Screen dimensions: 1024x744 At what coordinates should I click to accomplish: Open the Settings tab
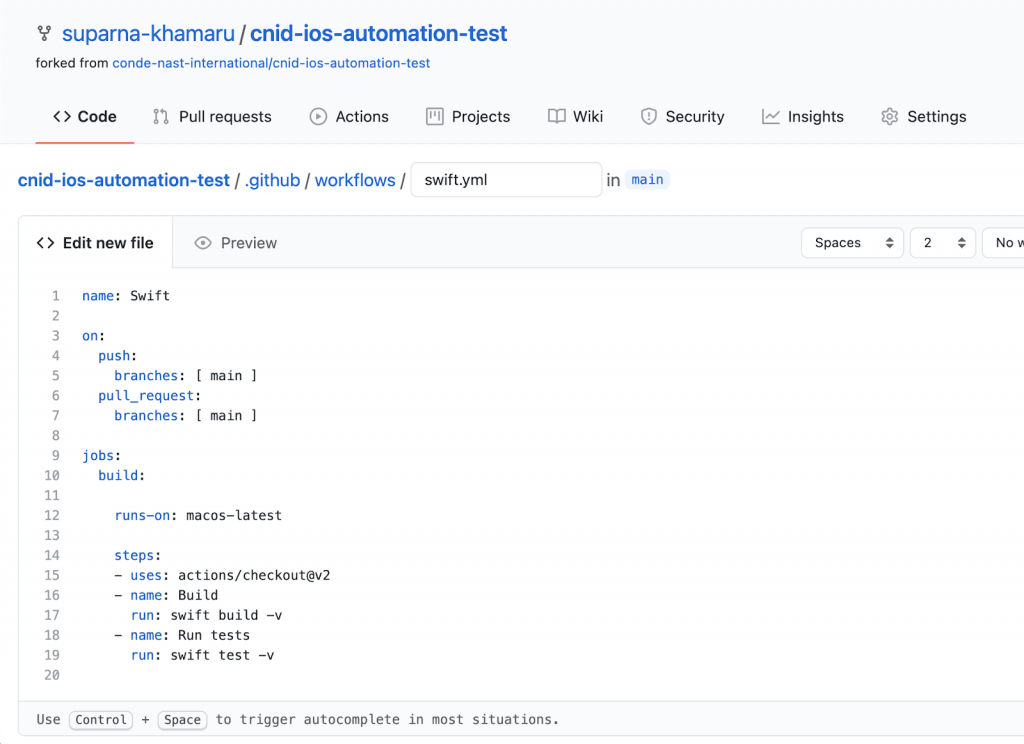(x=923, y=117)
